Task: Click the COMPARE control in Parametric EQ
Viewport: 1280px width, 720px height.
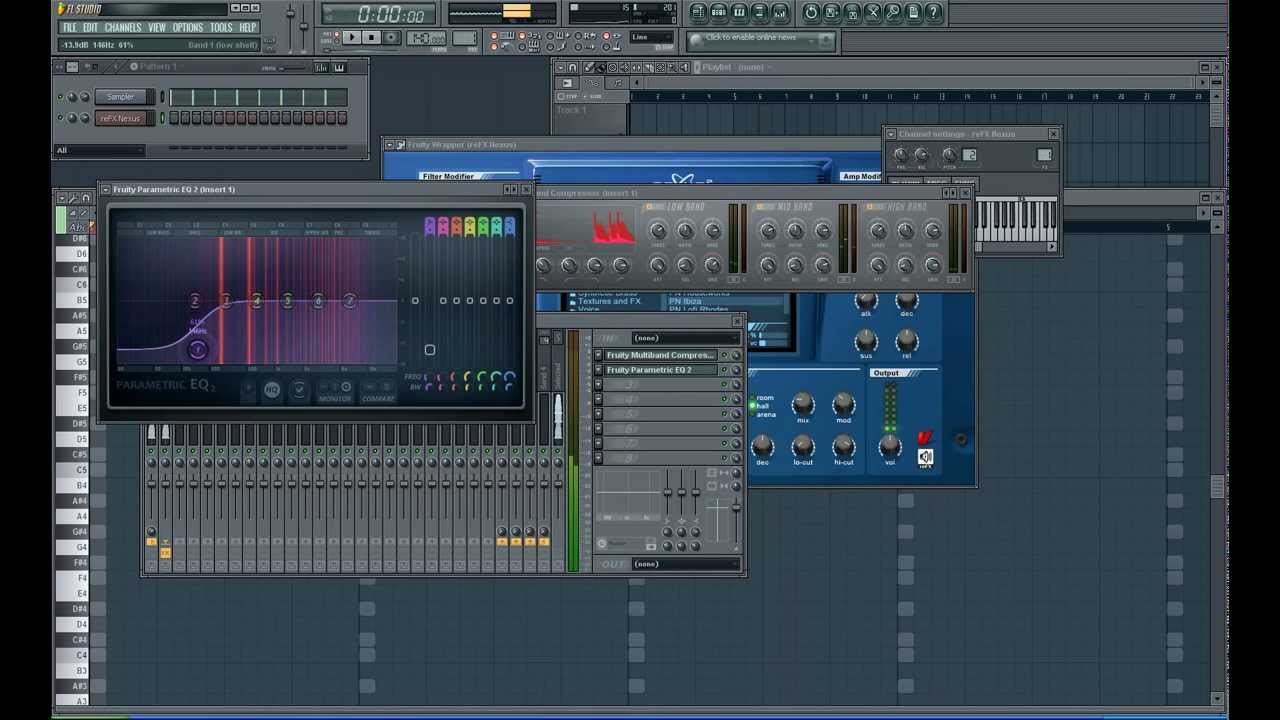Action: (x=378, y=392)
